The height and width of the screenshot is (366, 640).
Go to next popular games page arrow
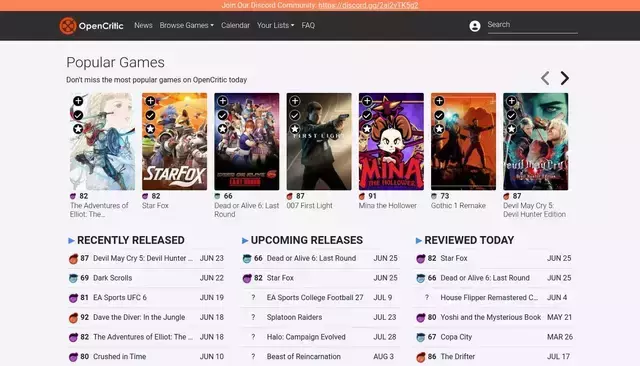(x=564, y=78)
